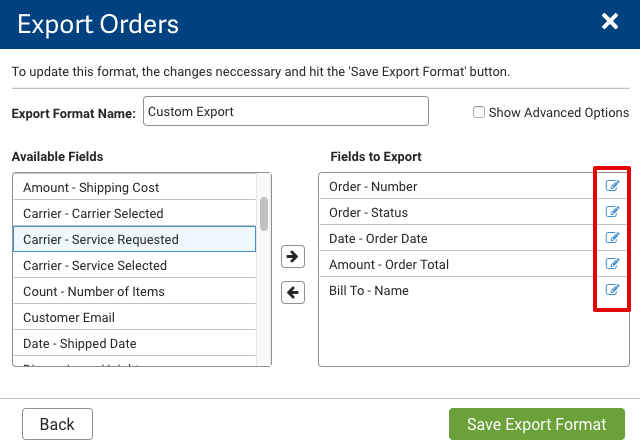Open edit icon beside Date - Order Date
Viewport: 640px width, 445px height.
[x=613, y=238]
